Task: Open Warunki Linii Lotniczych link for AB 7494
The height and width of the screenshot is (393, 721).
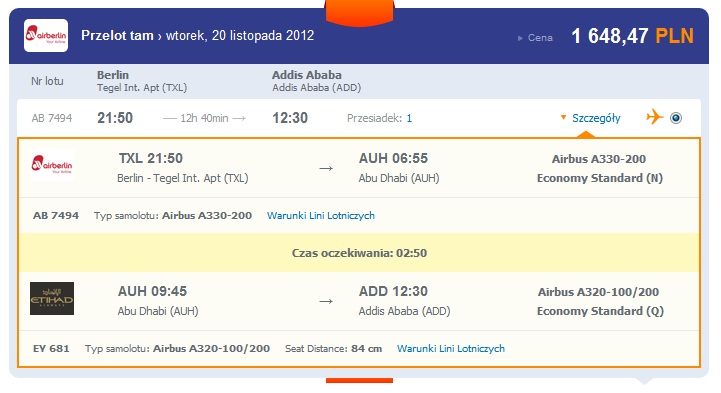Action: pos(321,216)
